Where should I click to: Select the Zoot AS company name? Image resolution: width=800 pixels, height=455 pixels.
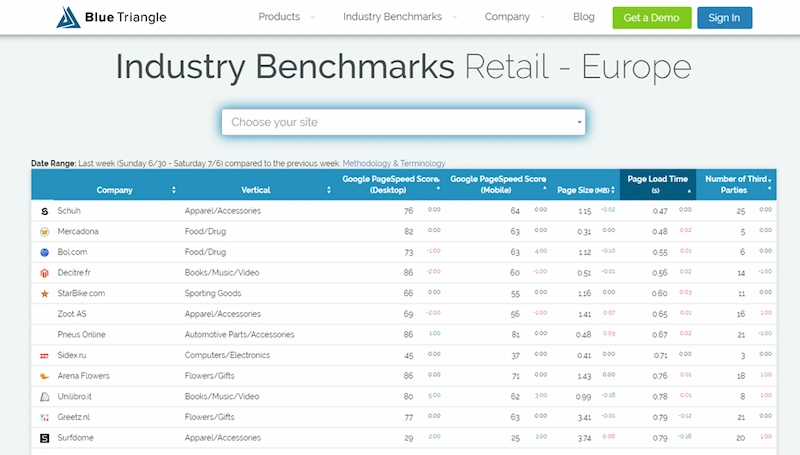pos(72,314)
